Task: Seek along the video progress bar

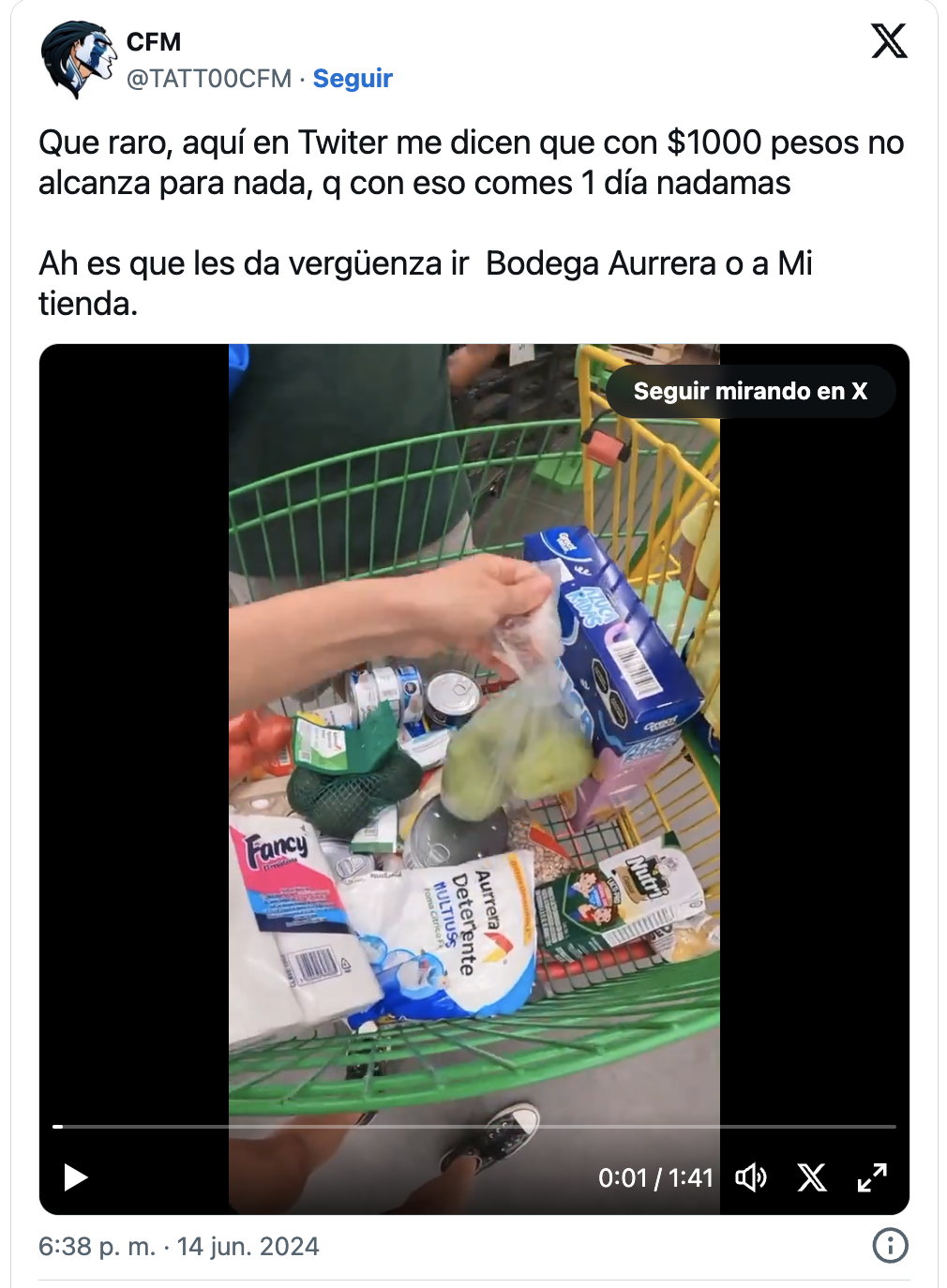Action: pyautogui.click(x=474, y=1126)
